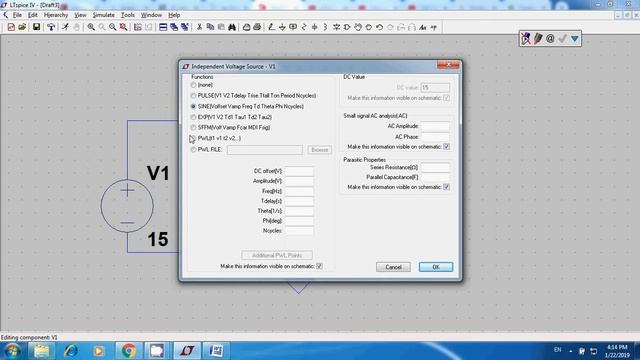Click the Cut scissors icon
This screenshot has height=360, width=640.
[199, 27]
